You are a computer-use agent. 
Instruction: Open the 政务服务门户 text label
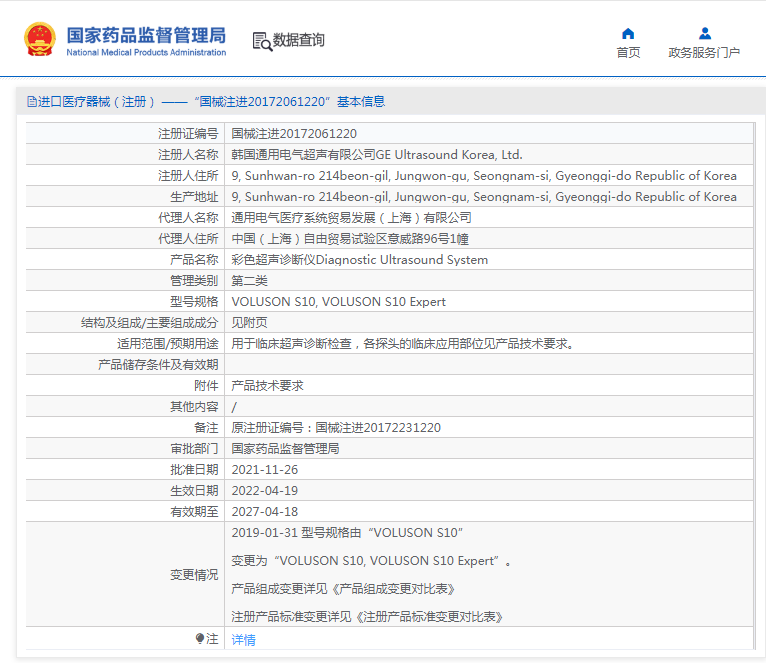click(704, 53)
